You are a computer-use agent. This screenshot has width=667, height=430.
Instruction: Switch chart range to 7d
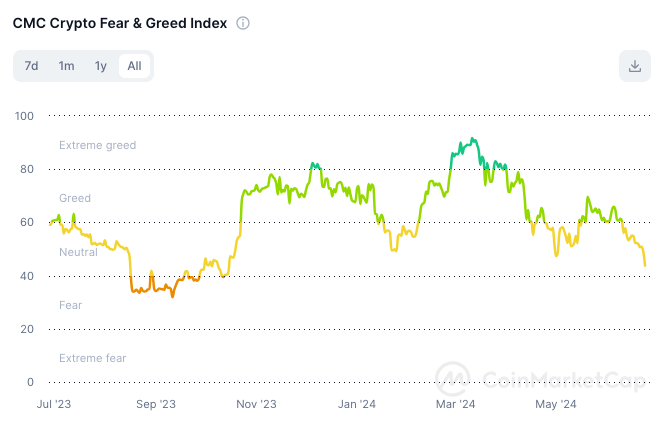pyautogui.click(x=31, y=66)
